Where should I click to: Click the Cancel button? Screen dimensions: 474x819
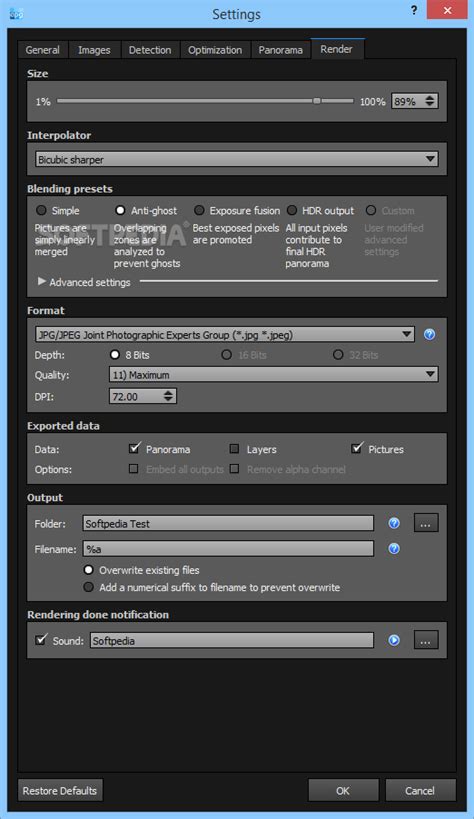pos(420,790)
